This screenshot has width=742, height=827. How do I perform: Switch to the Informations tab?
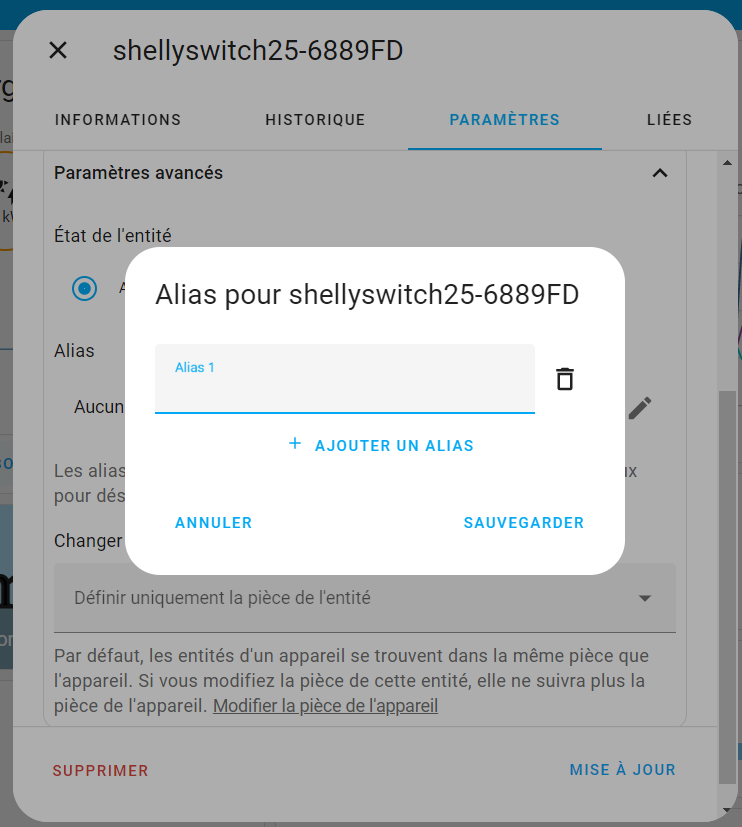click(x=118, y=120)
